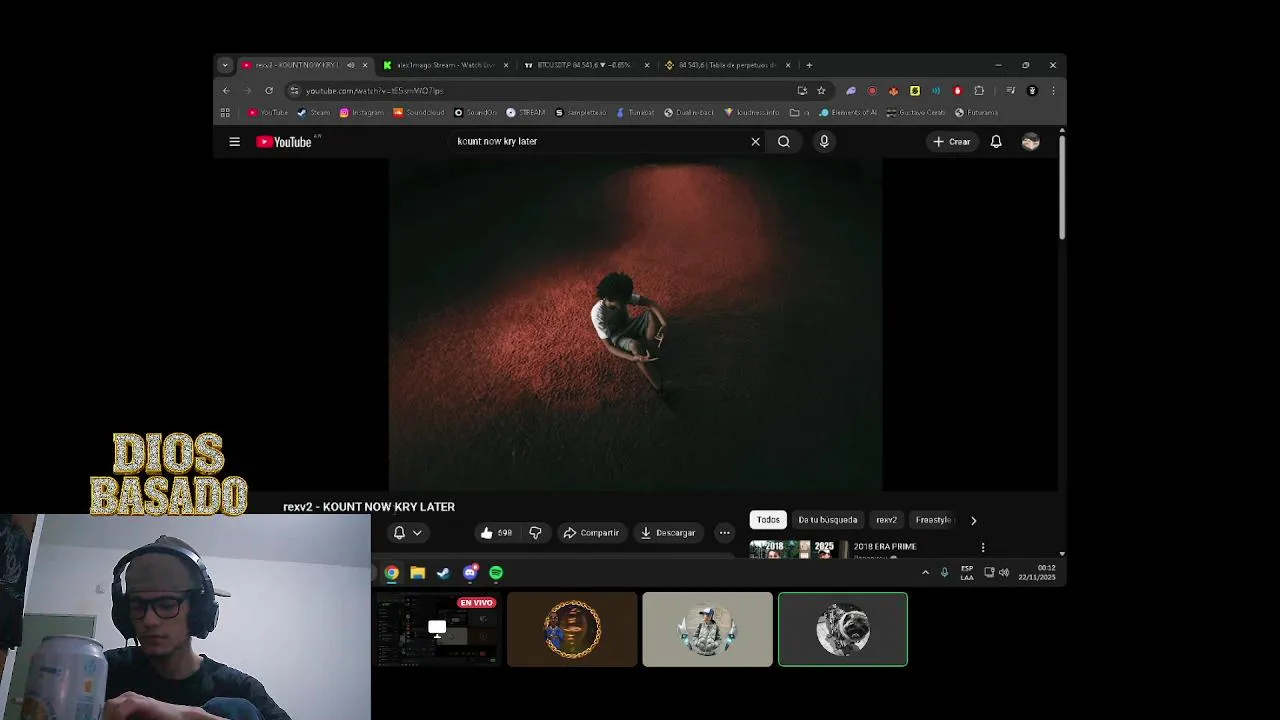Open the Tunebat bookmark
This screenshot has width=1280, height=720.
[x=635, y=113]
